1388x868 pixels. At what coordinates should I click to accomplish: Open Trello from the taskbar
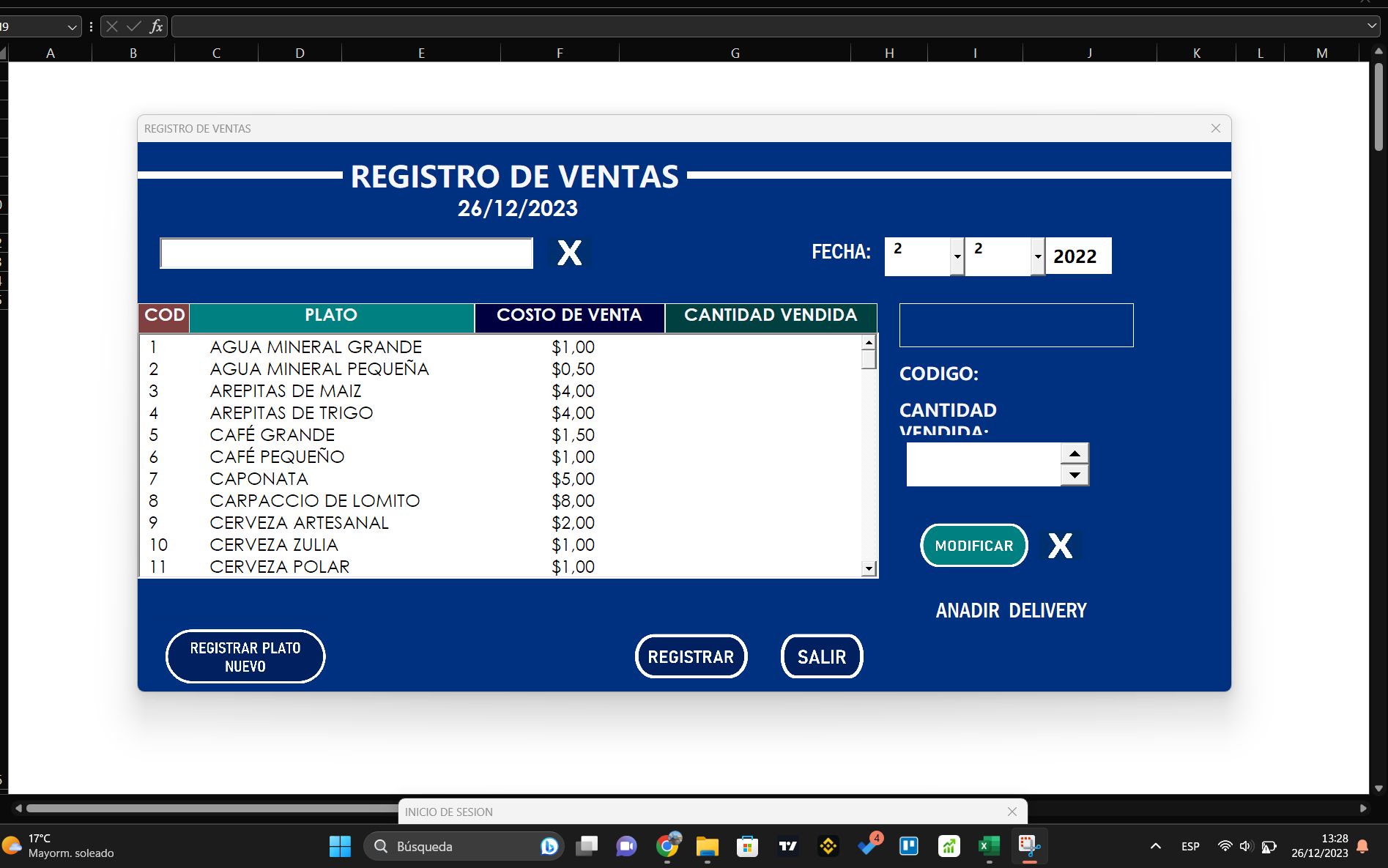pos(909,846)
